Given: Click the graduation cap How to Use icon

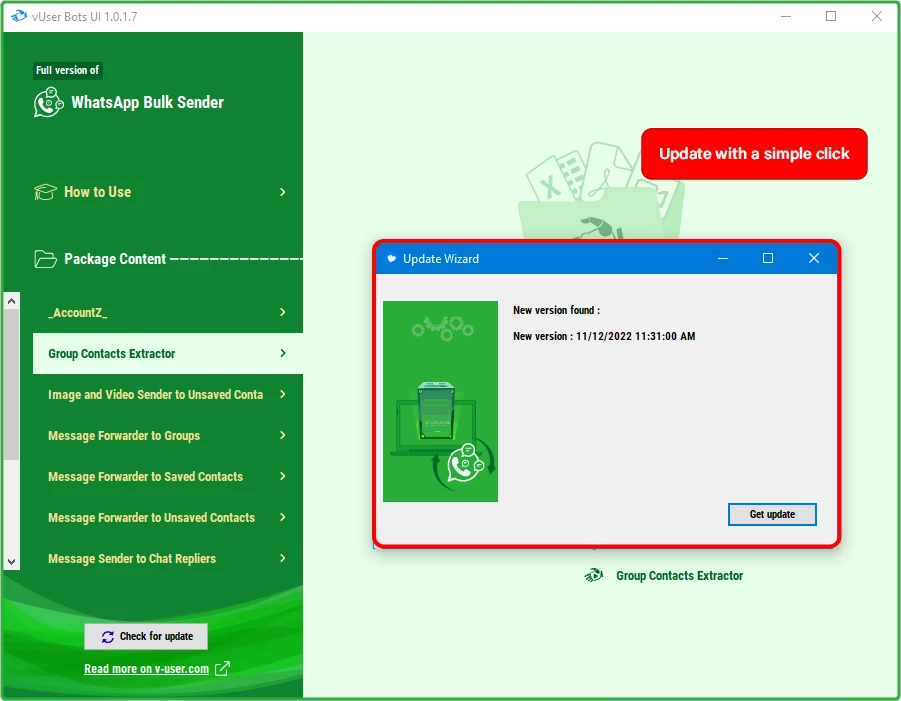Looking at the screenshot, I should point(45,192).
